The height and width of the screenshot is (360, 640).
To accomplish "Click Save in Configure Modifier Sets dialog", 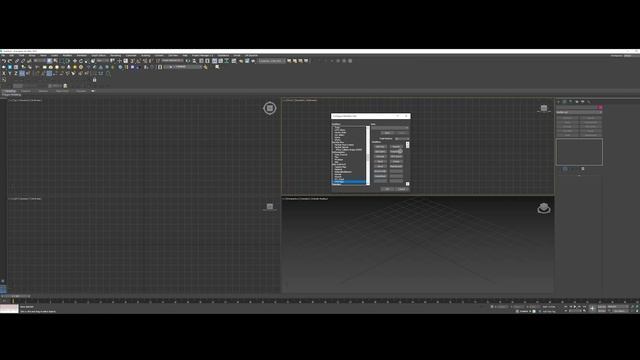I will 387,133.
